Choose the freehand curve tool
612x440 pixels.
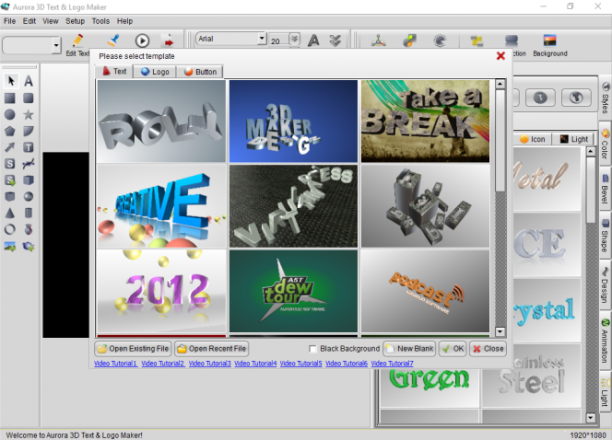(28, 164)
